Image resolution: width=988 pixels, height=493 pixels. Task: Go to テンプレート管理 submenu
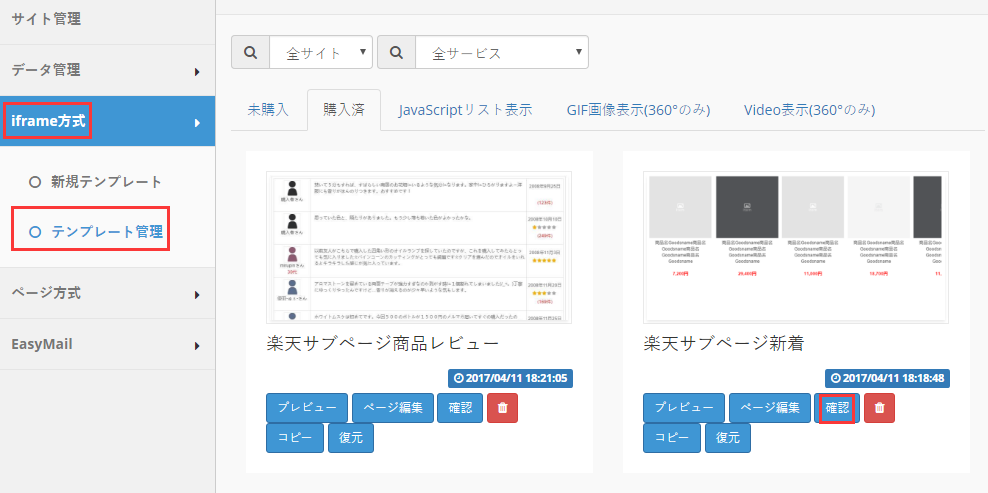(x=106, y=232)
